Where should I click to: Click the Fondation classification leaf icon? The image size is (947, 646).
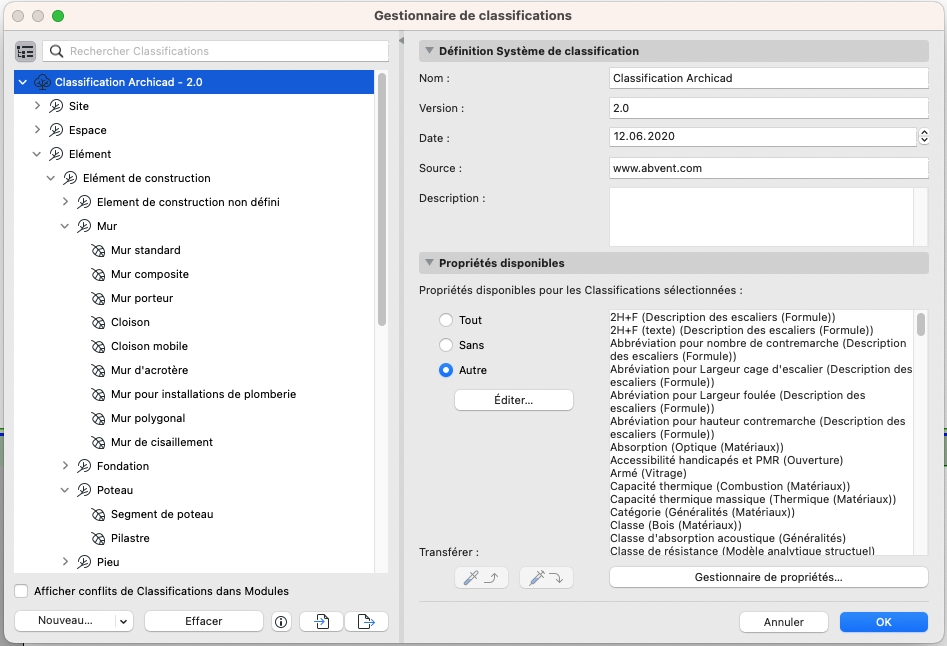pos(84,466)
